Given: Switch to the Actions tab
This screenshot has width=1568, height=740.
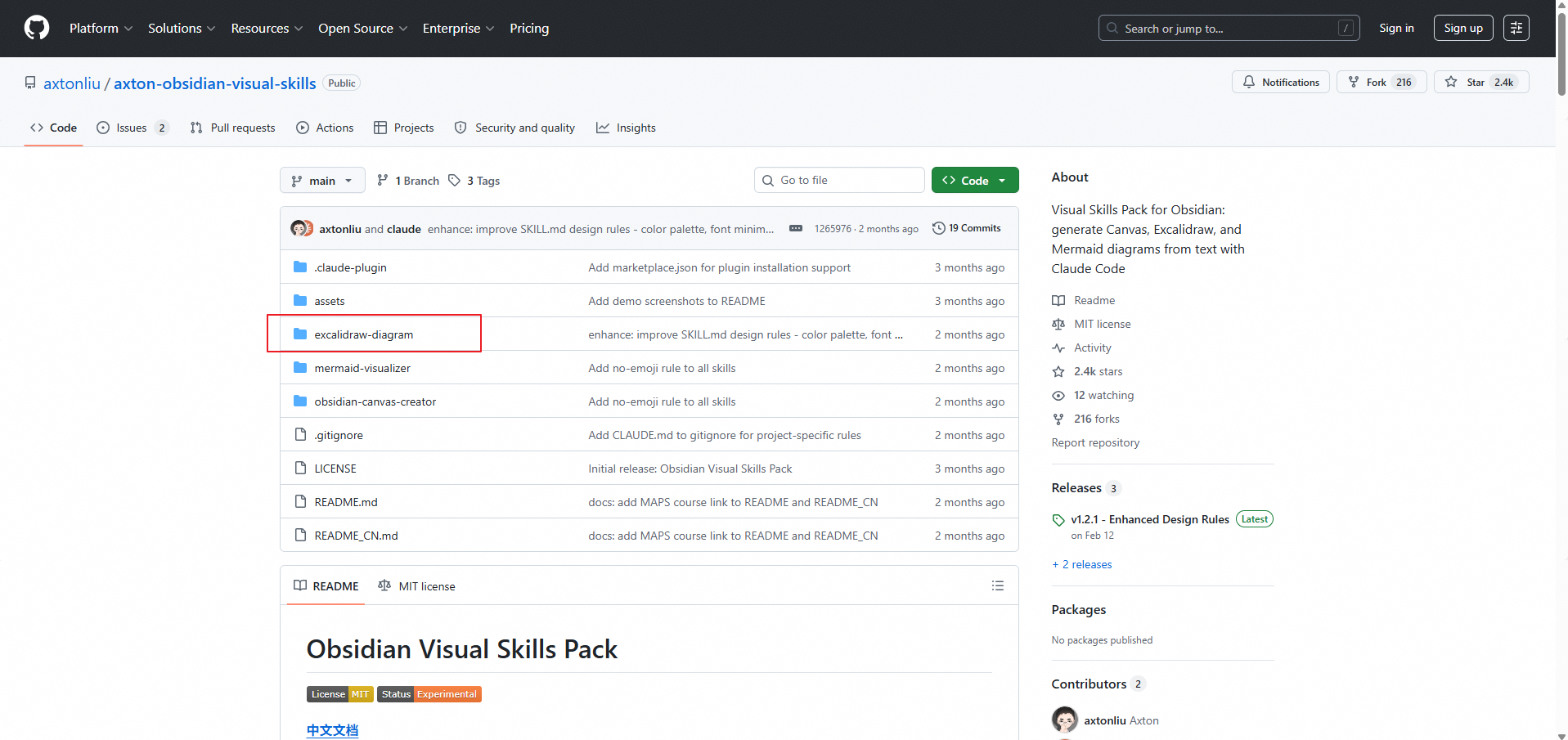Looking at the screenshot, I should click(x=326, y=128).
